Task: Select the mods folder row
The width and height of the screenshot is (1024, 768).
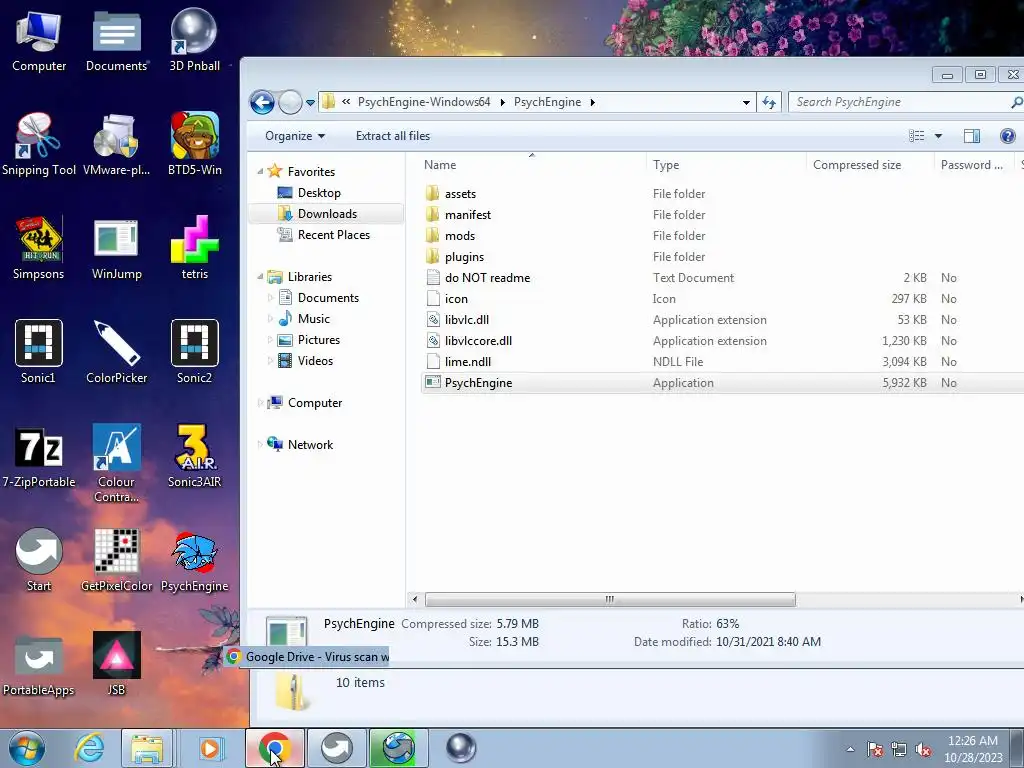Action: click(x=722, y=236)
